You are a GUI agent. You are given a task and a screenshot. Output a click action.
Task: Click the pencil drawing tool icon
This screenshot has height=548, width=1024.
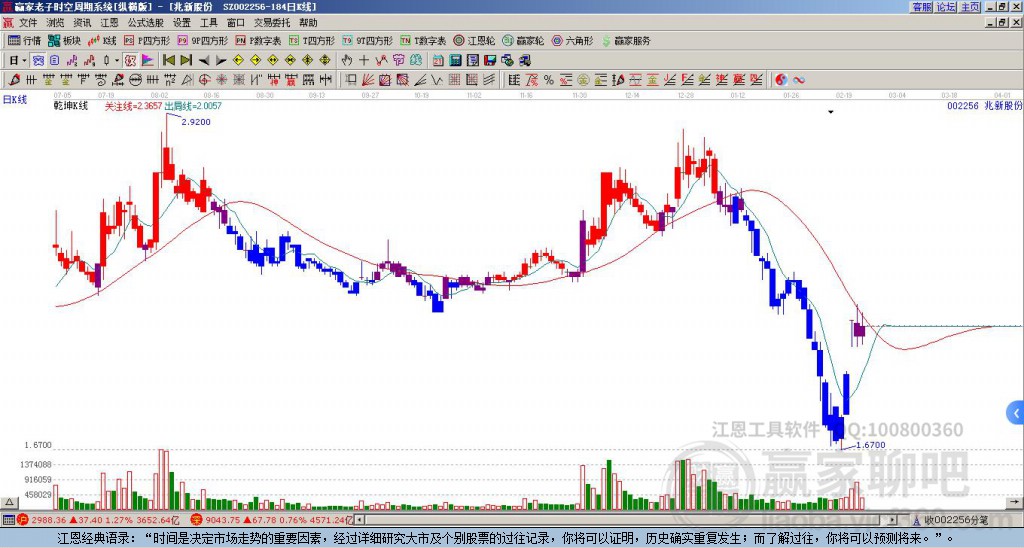(x=14, y=80)
